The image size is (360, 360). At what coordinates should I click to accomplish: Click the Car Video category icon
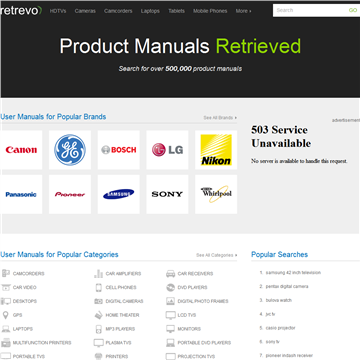pyautogui.click(x=6, y=287)
